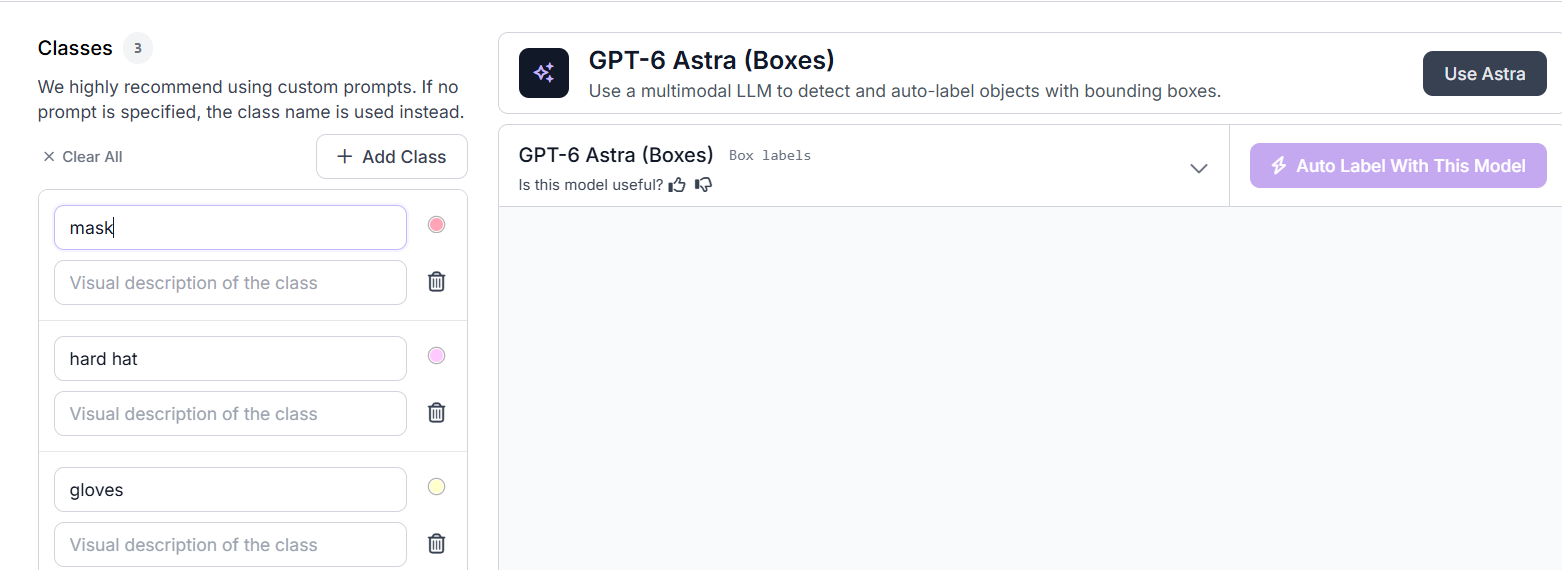Image resolution: width=1562 pixels, height=570 pixels.
Task: Pick the gloves class yellow color swatch
Action: 436,487
